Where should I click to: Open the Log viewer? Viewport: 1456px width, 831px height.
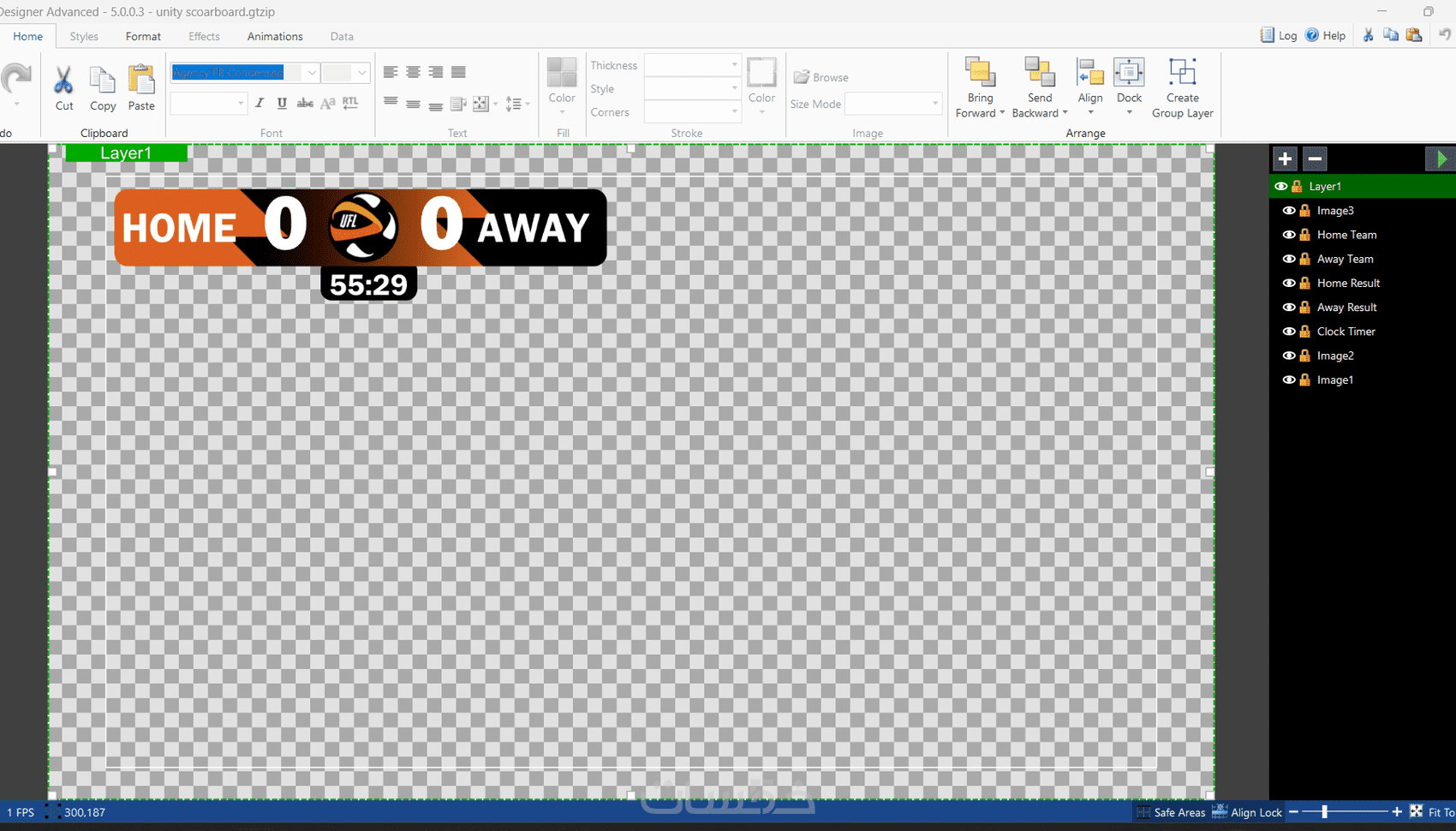tap(1278, 35)
